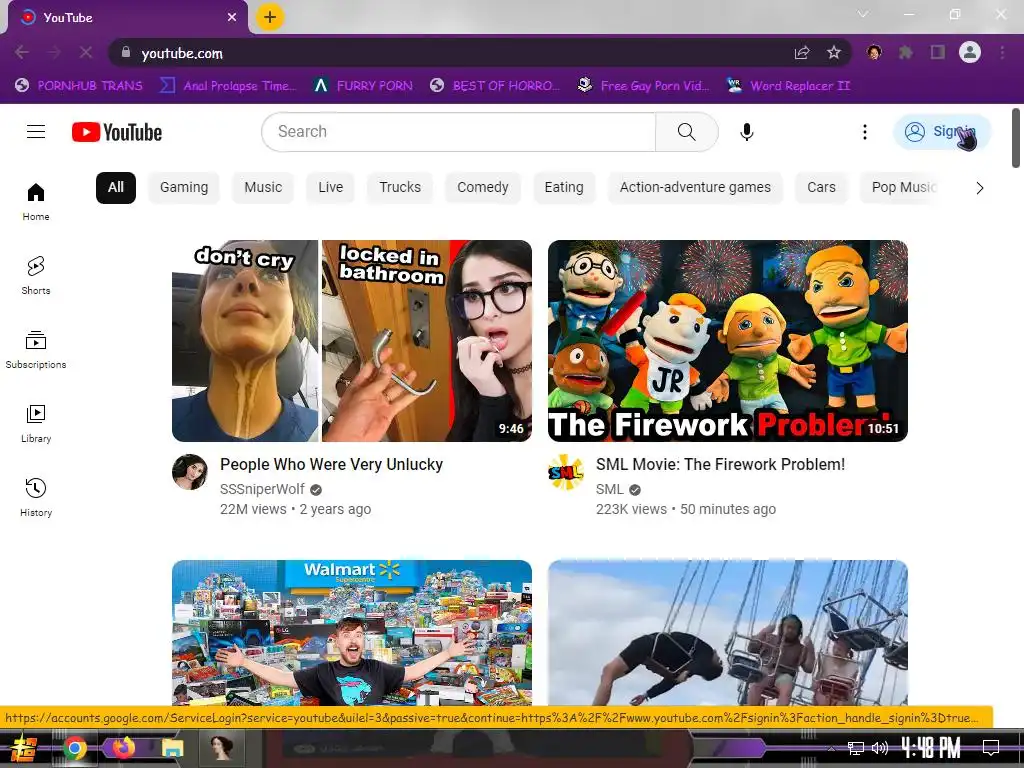Select the Action-adventure games chip
This screenshot has height=768, width=1024.
(x=696, y=187)
